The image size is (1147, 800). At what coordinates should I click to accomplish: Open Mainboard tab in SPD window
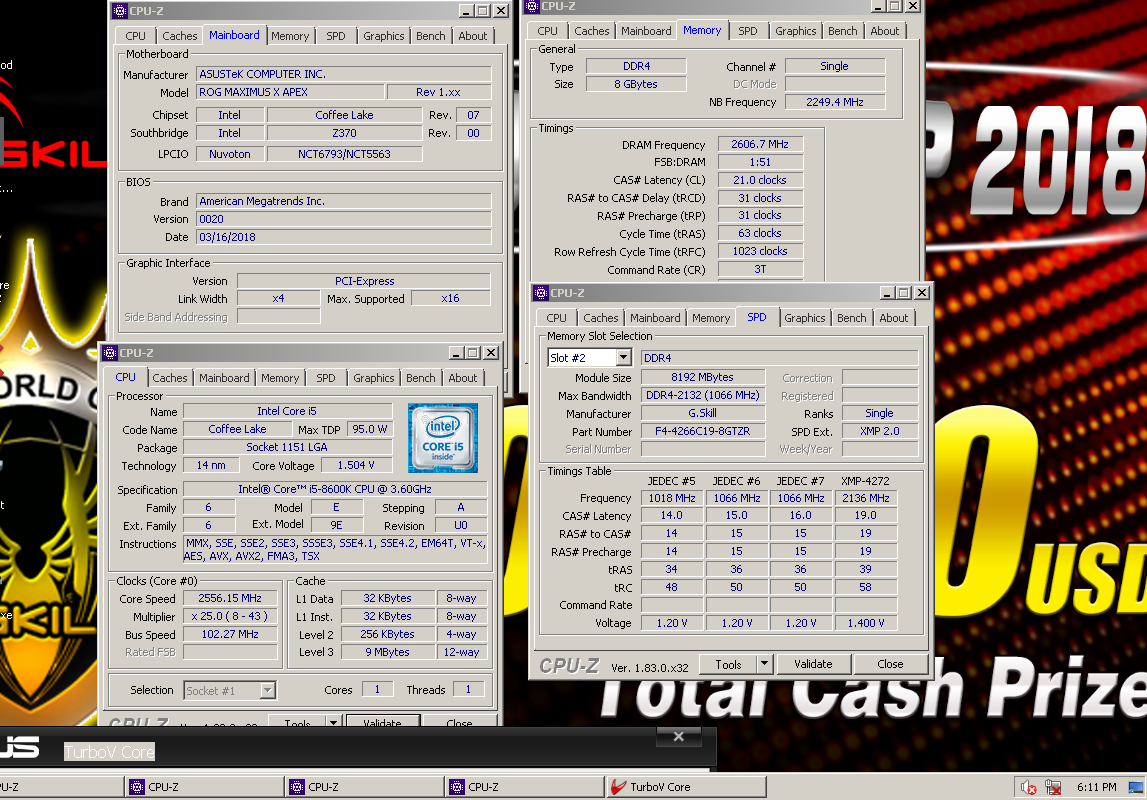pyautogui.click(x=655, y=318)
